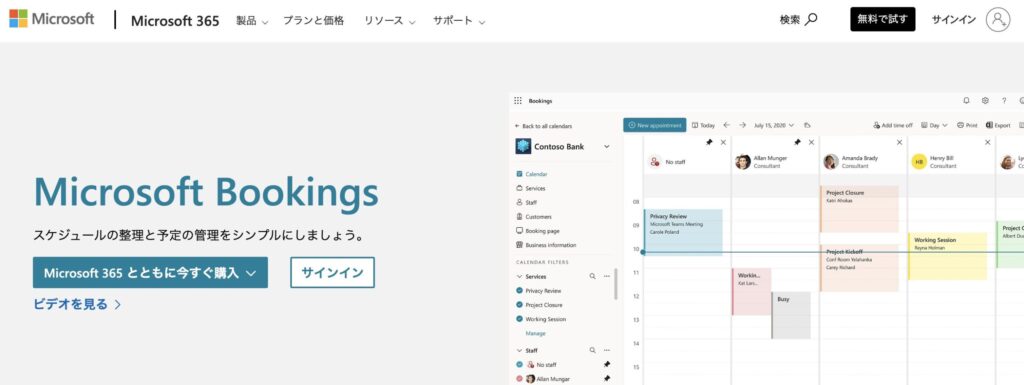Click the help question mark icon
Screen dimensions: 1024x385
coord(1004,100)
